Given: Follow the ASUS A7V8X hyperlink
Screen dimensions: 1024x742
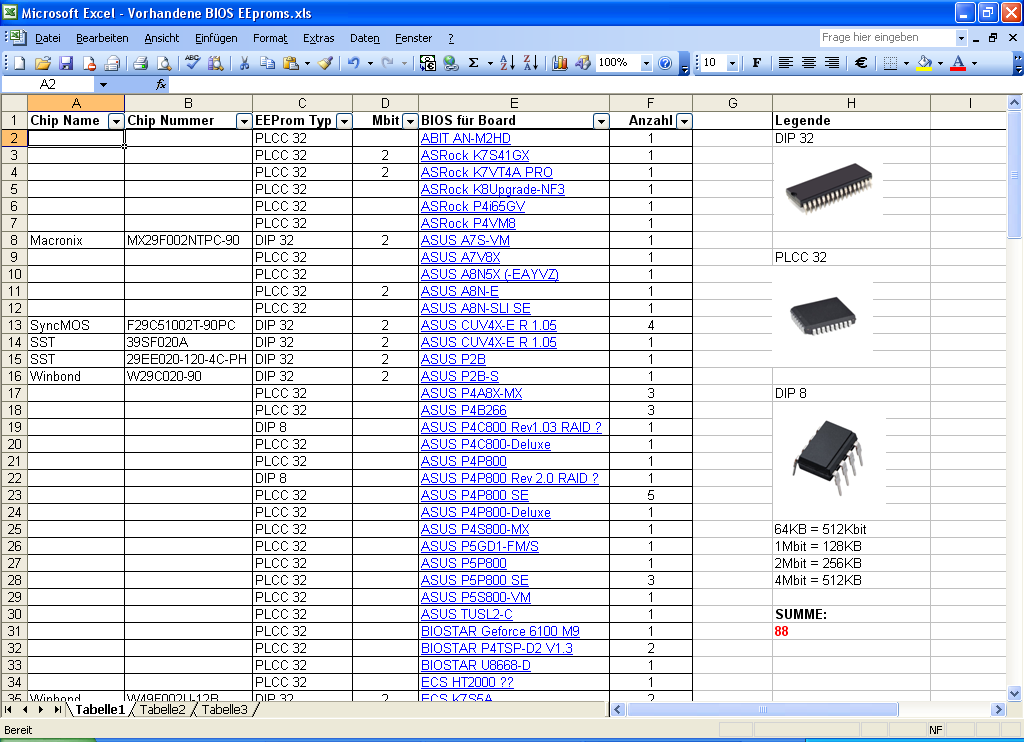Looking at the screenshot, I should (460, 257).
